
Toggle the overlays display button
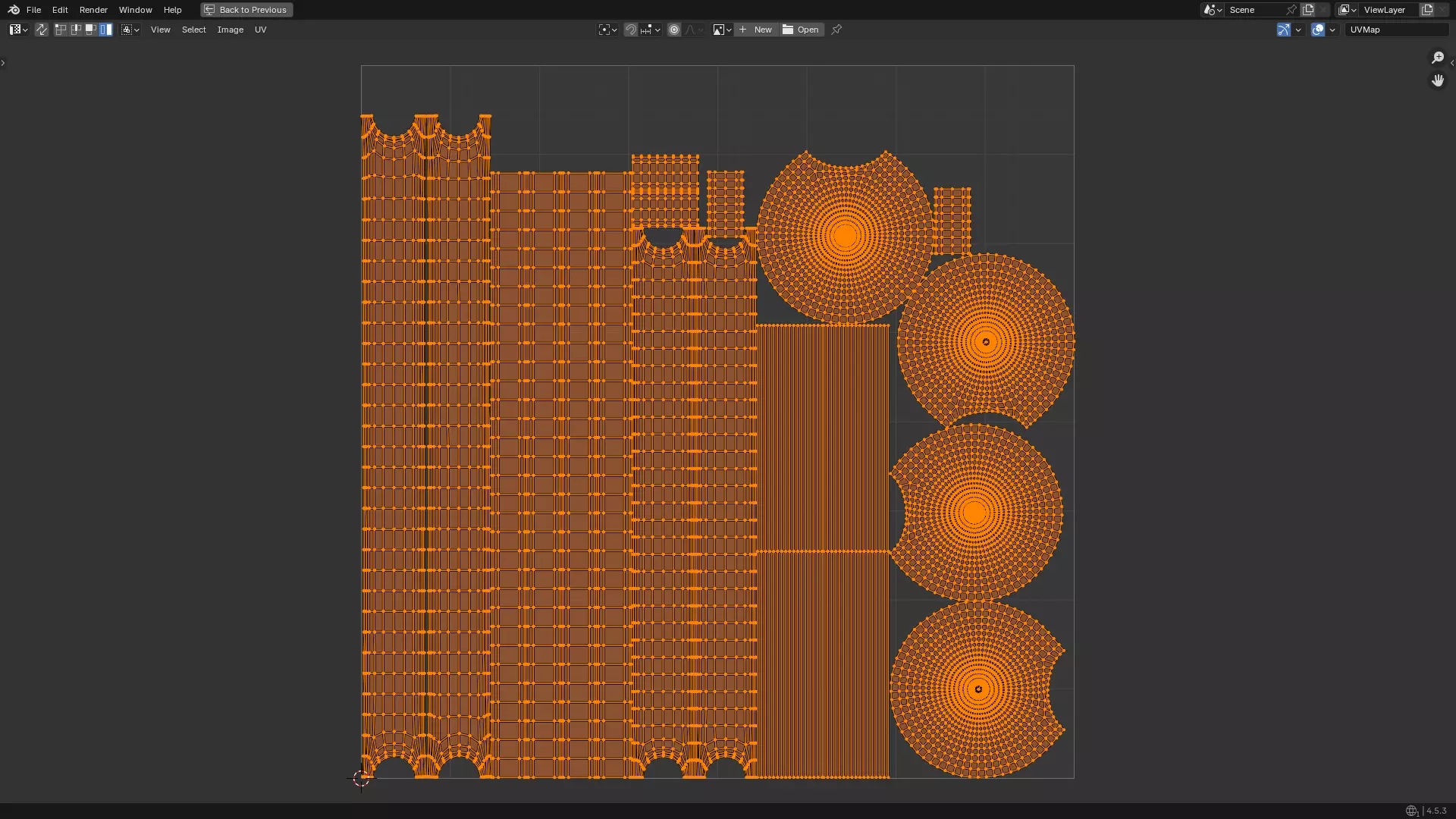pos(1318,30)
